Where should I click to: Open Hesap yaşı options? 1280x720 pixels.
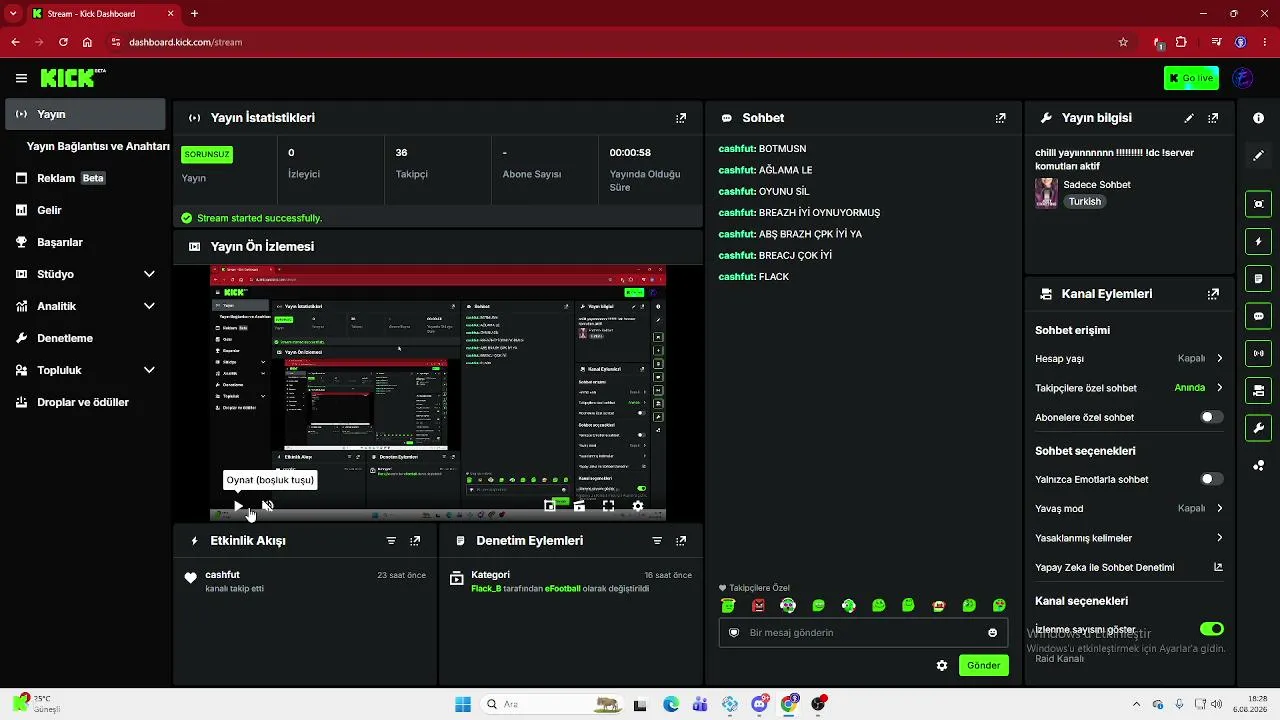[x=1129, y=358]
